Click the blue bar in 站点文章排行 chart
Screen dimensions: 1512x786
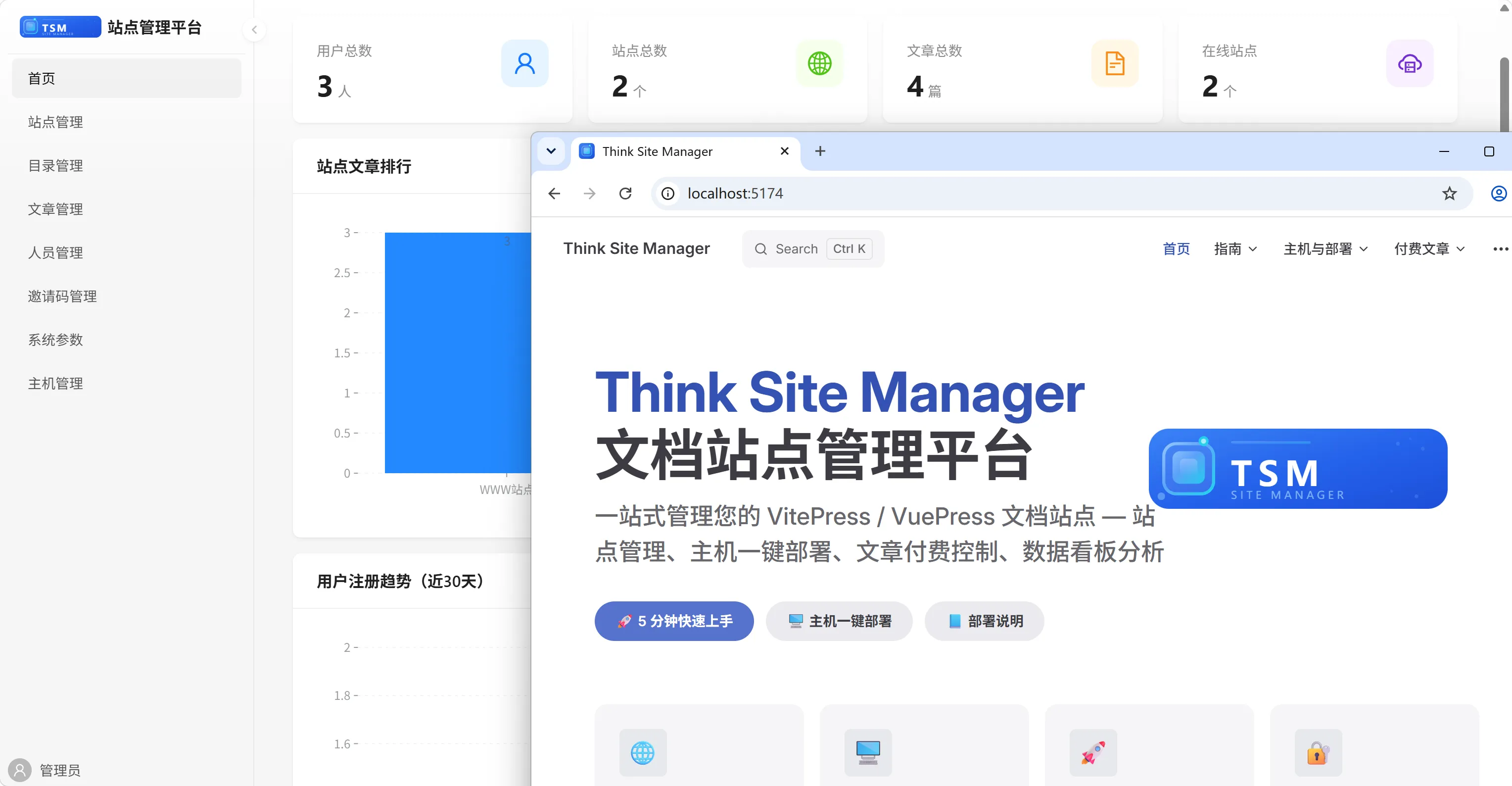(458, 352)
